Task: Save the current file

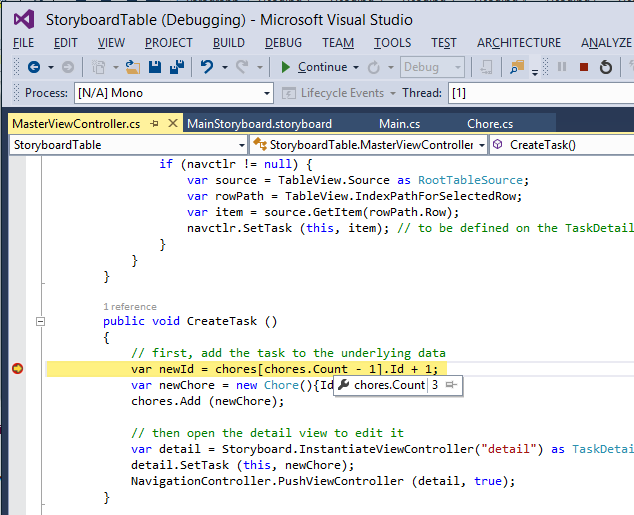Action: [155, 67]
